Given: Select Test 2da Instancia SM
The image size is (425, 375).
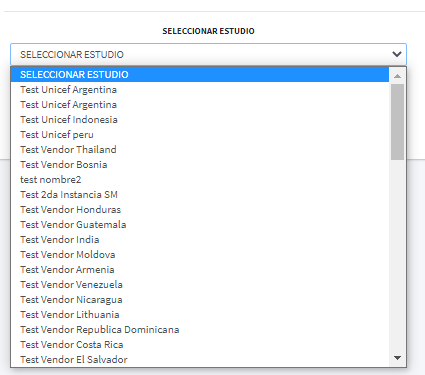Looking at the screenshot, I should 200,195.
